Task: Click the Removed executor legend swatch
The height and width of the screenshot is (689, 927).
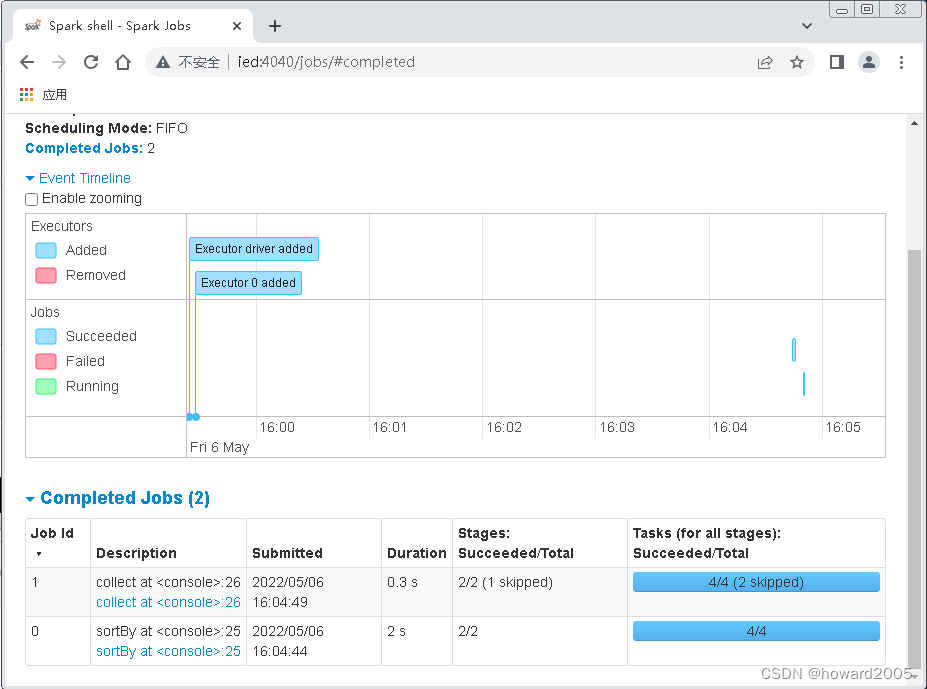Action: click(x=46, y=276)
